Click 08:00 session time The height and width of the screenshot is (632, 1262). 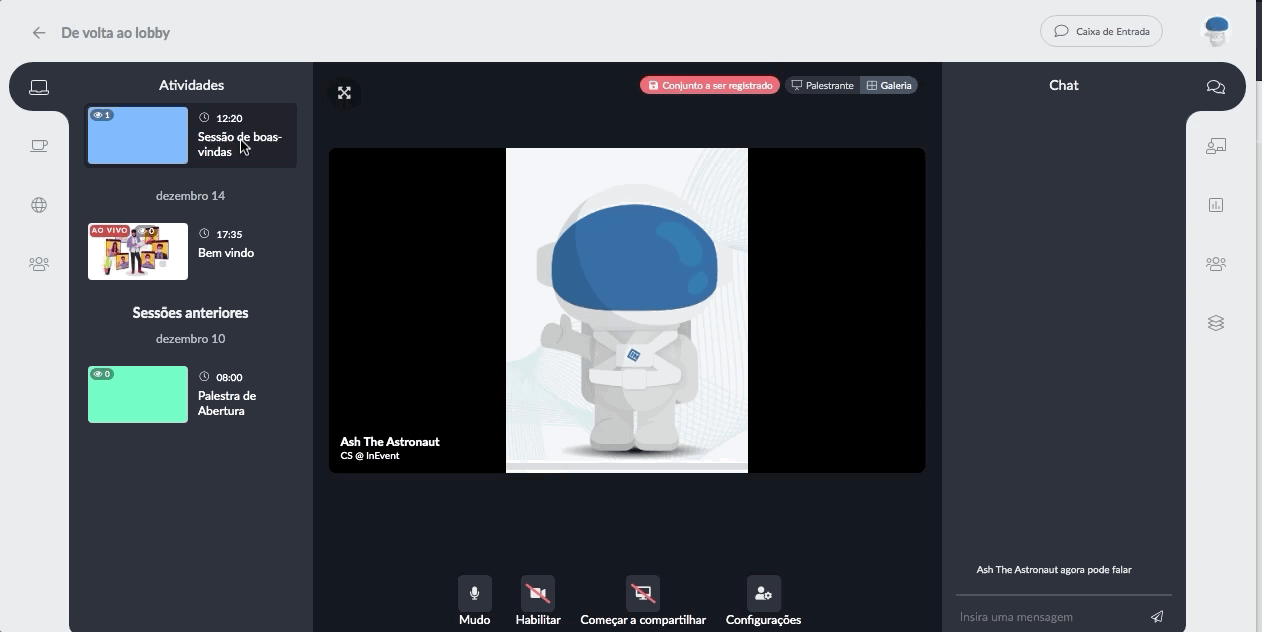tap(229, 377)
